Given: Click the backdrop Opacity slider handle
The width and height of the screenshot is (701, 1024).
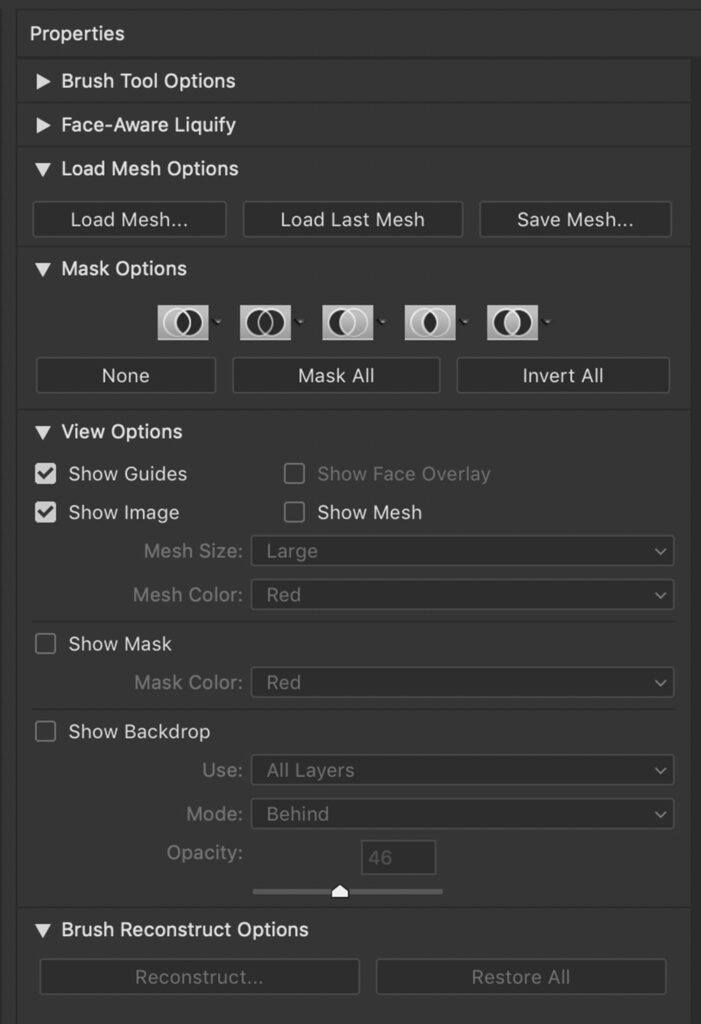Looking at the screenshot, I should point(340,890).
